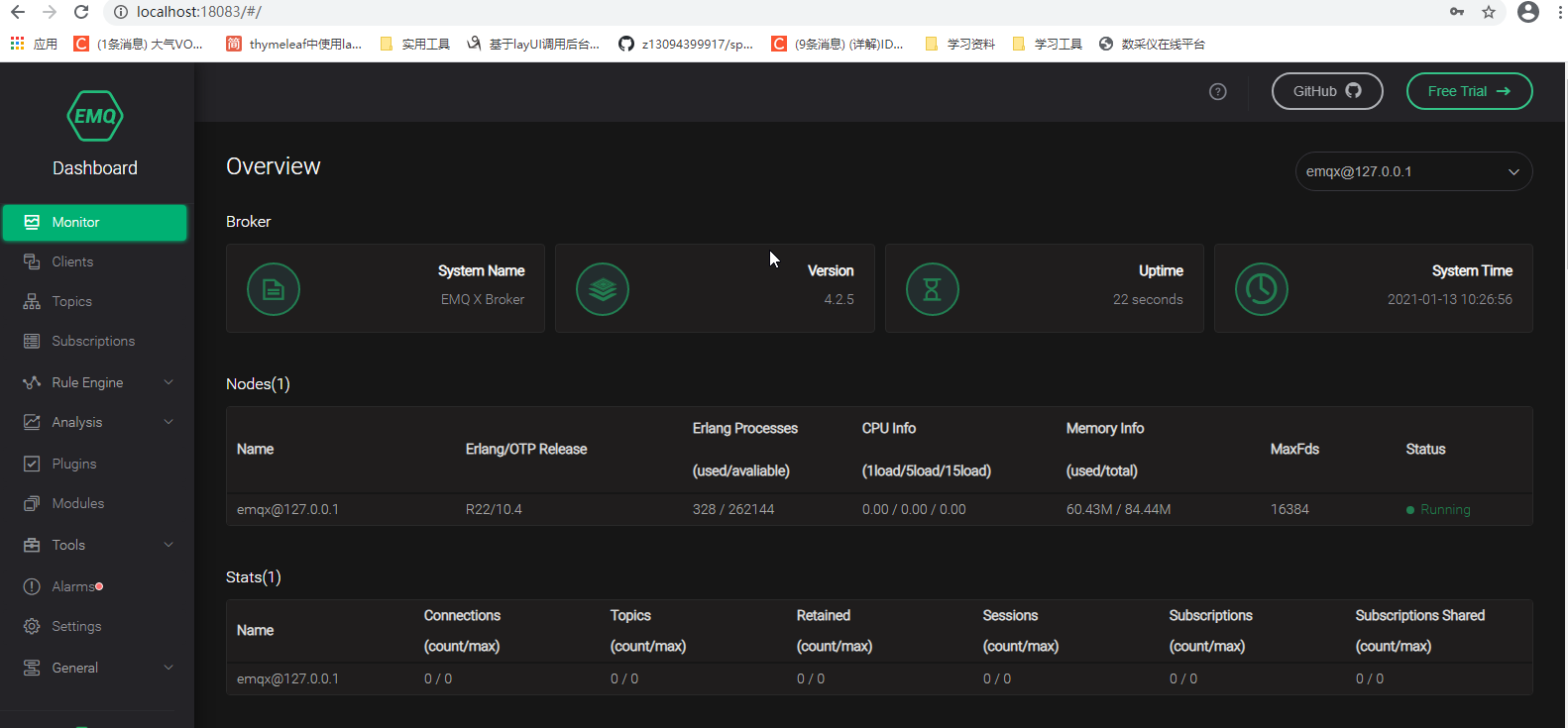Open the 基于layUI bookmark
The height and width of the screenshot is (728, 1568).
[533, 44]
